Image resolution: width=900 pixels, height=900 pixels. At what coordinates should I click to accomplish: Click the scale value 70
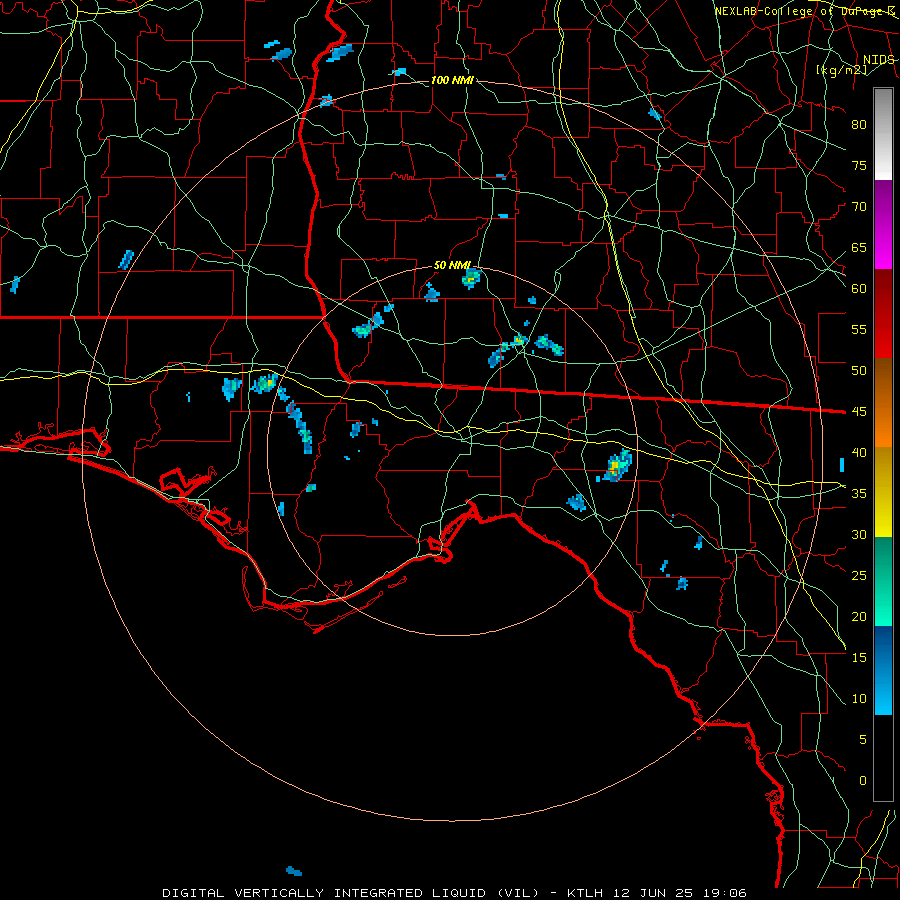859,207
